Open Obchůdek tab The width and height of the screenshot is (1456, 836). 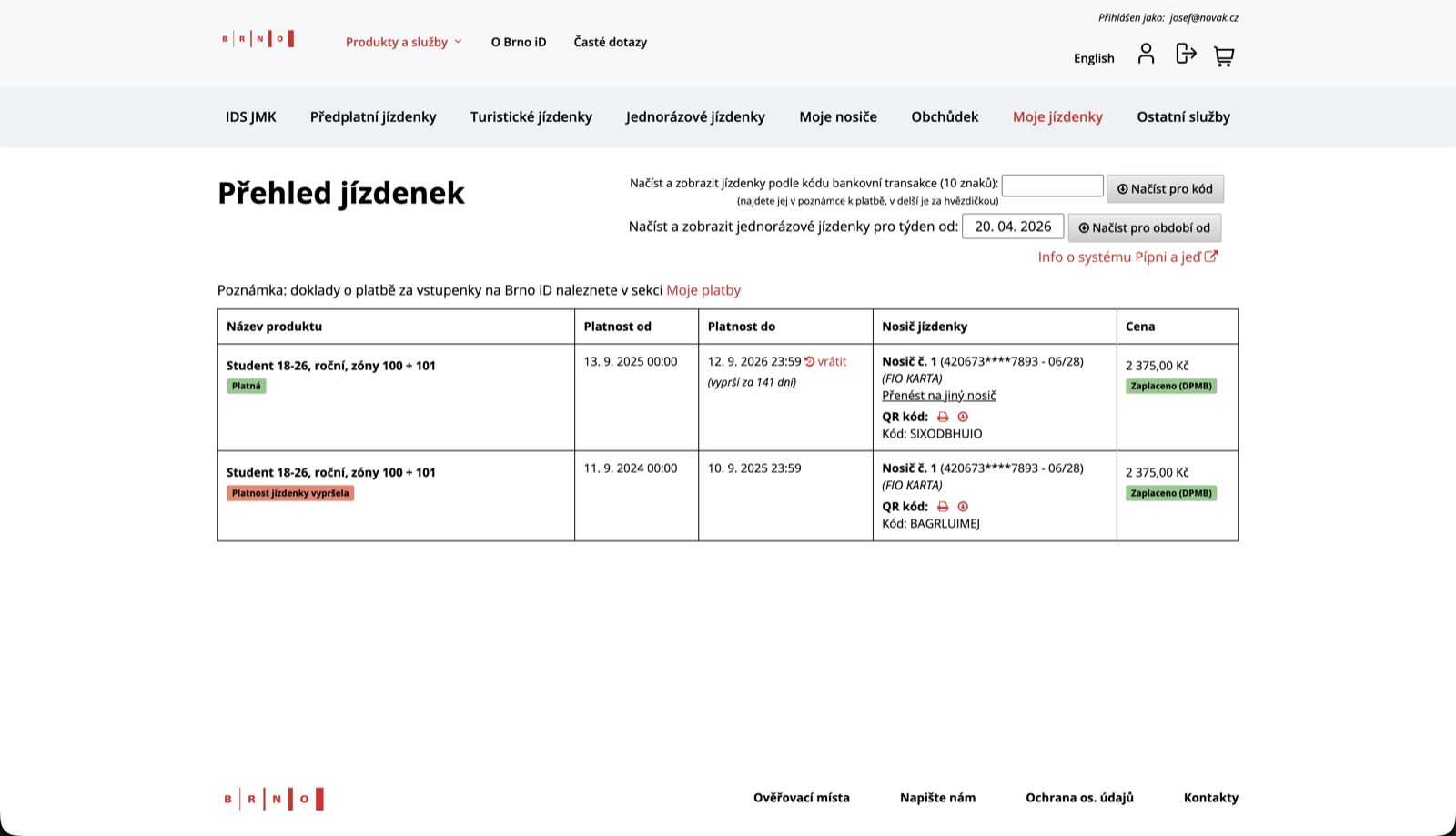(x=945, y=116)
